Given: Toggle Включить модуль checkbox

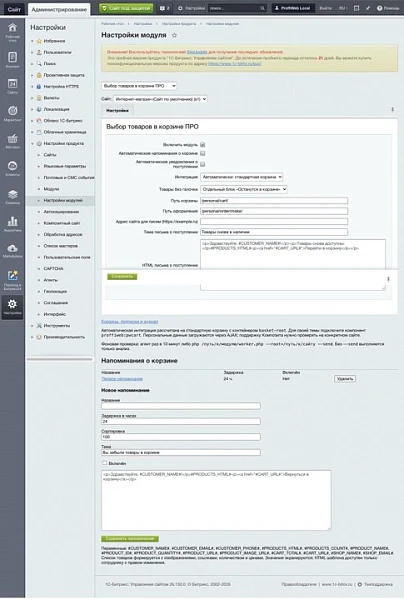Looking at the screenshot, I should (x=203, y=145).
